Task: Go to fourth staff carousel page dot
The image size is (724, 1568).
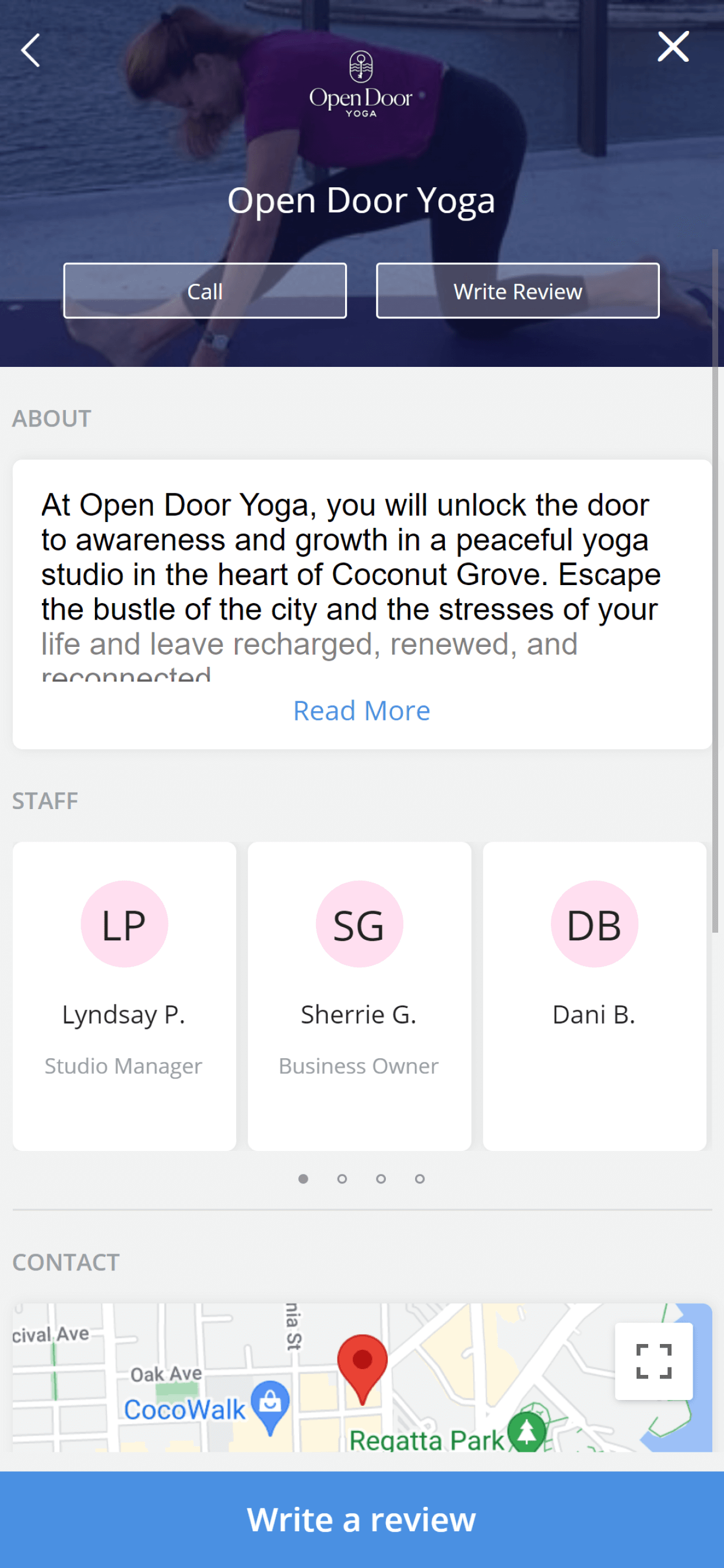Action: (420, 1179)
